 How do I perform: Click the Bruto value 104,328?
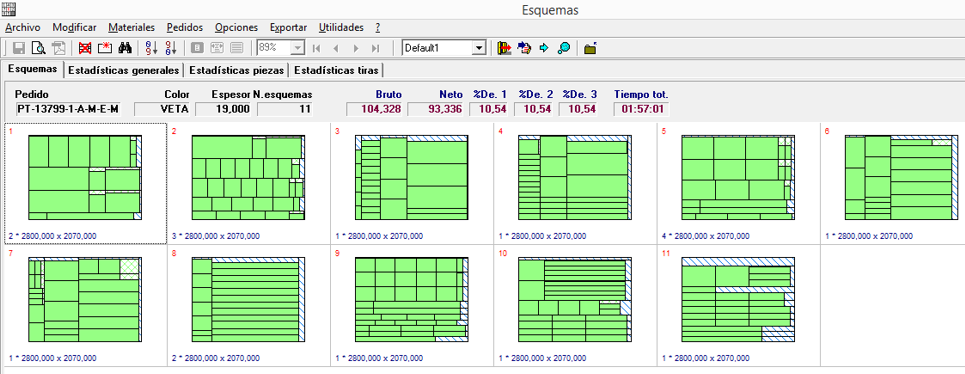coord(375,109)
